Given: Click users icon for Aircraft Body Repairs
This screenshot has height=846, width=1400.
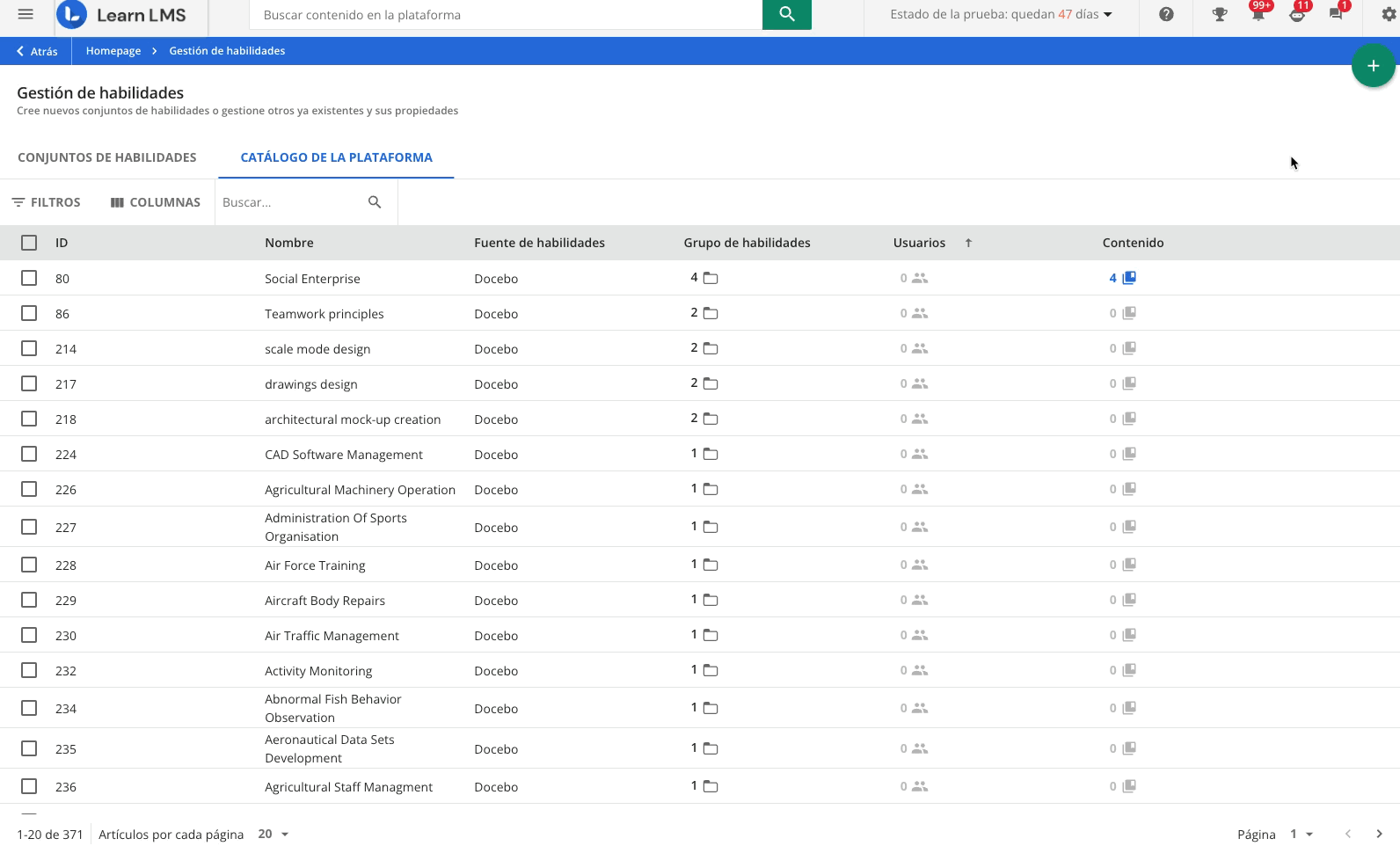Looking at the screenshot, I should 920,600.
